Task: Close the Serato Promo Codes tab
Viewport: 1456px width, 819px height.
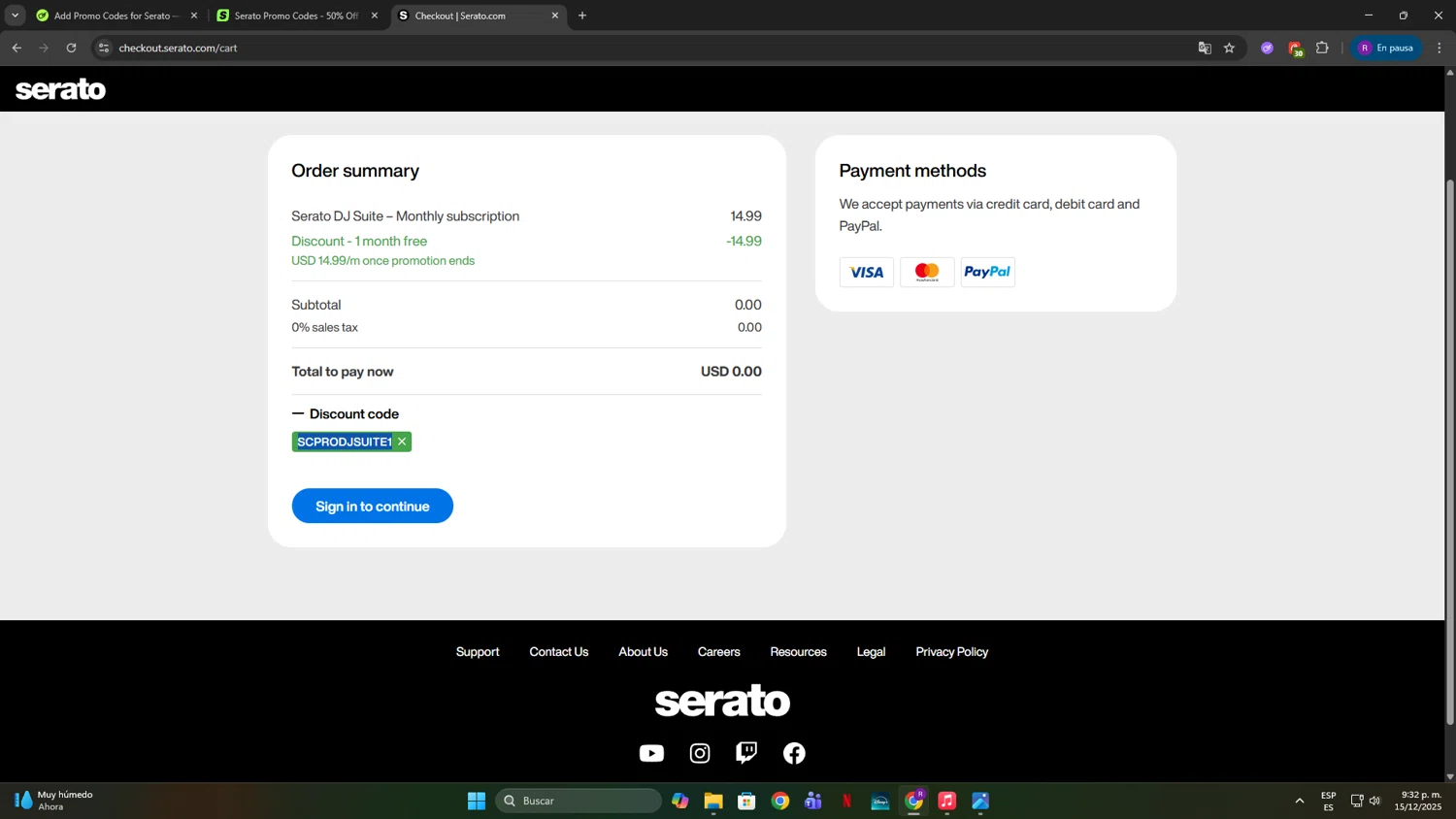Action: click(x=375, y=16)
